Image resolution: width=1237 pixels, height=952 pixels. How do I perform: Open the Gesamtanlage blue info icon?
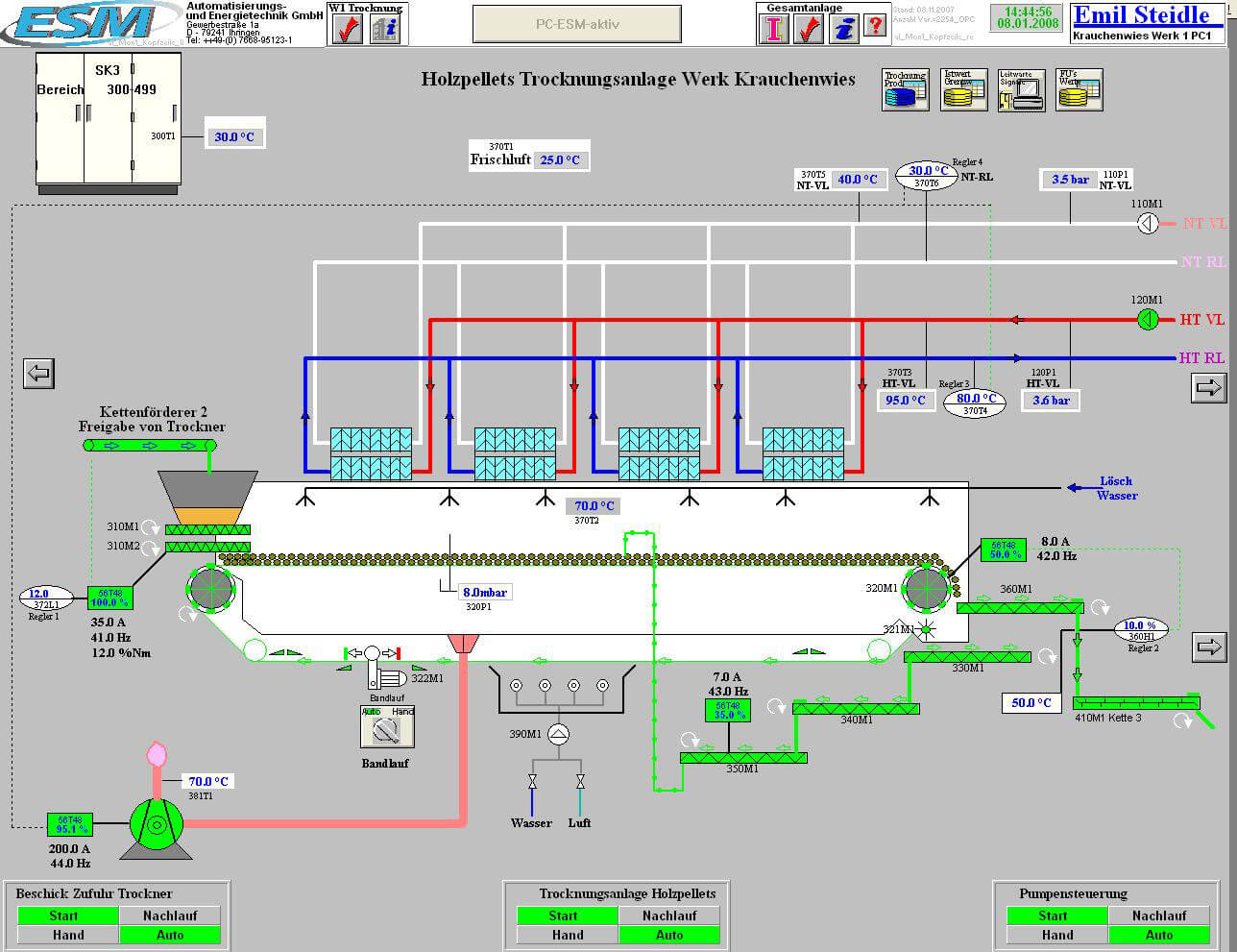tap(843, 29)
